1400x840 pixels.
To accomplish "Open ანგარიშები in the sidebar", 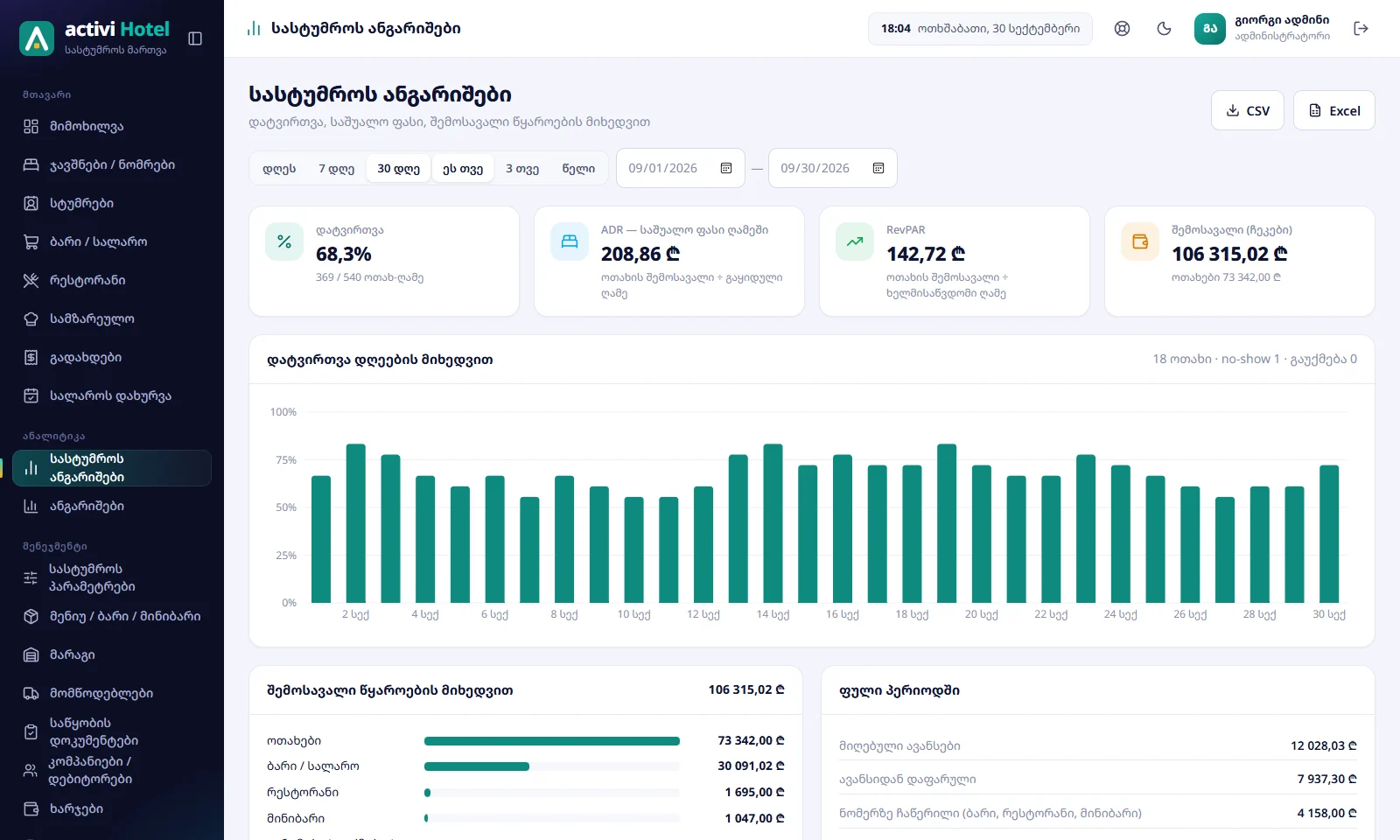I will pos(112,506).
